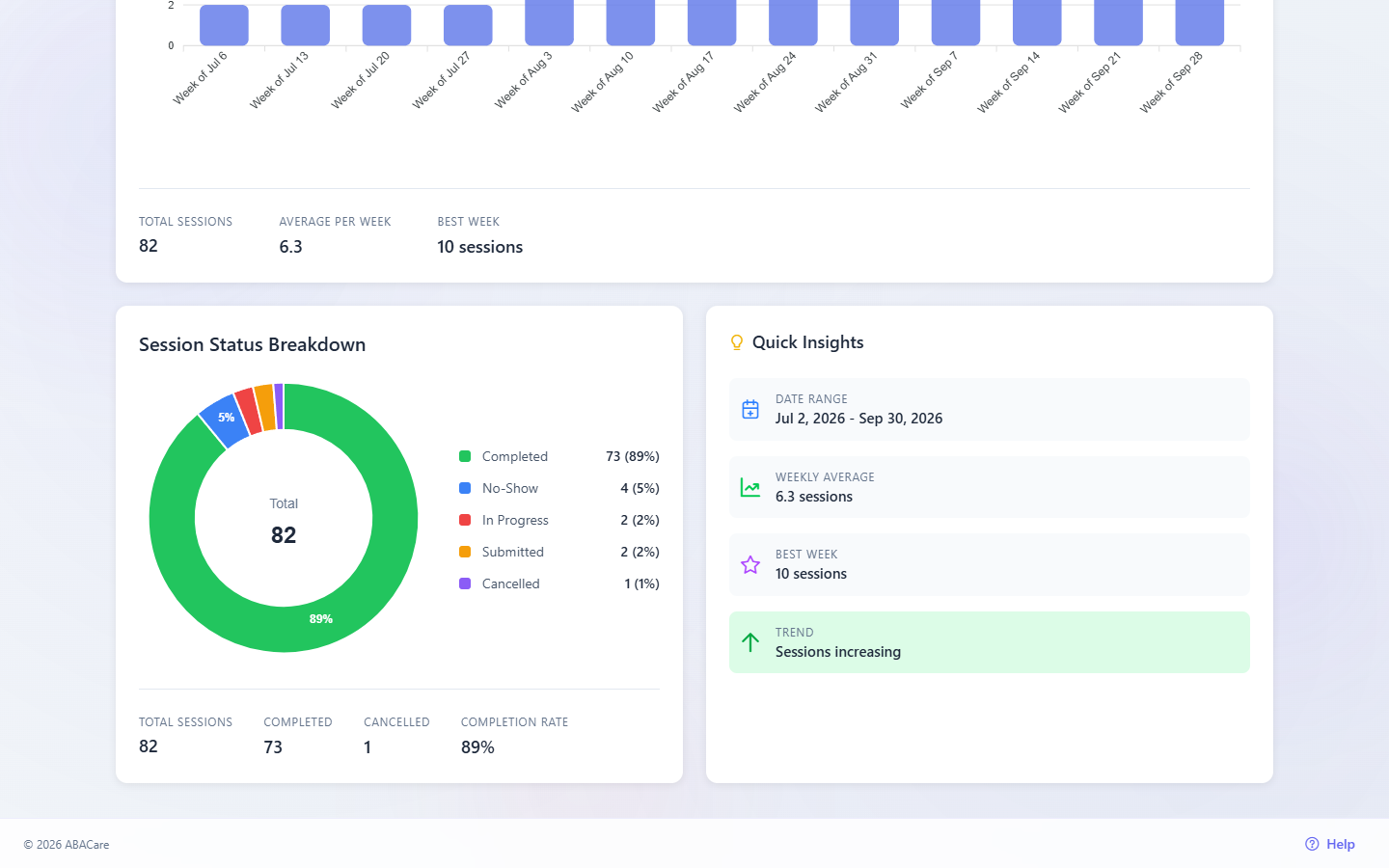This screenshot has height=868, width=1389.
Task: Click the "10 sessions" value under the weekly chart
Action: tap(480, 247)
